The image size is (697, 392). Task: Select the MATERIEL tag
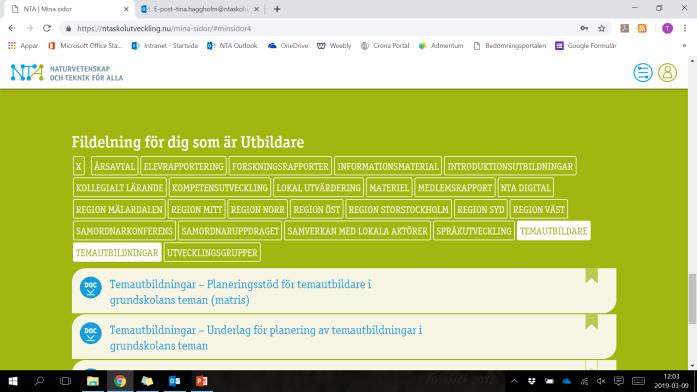[389, 188]
